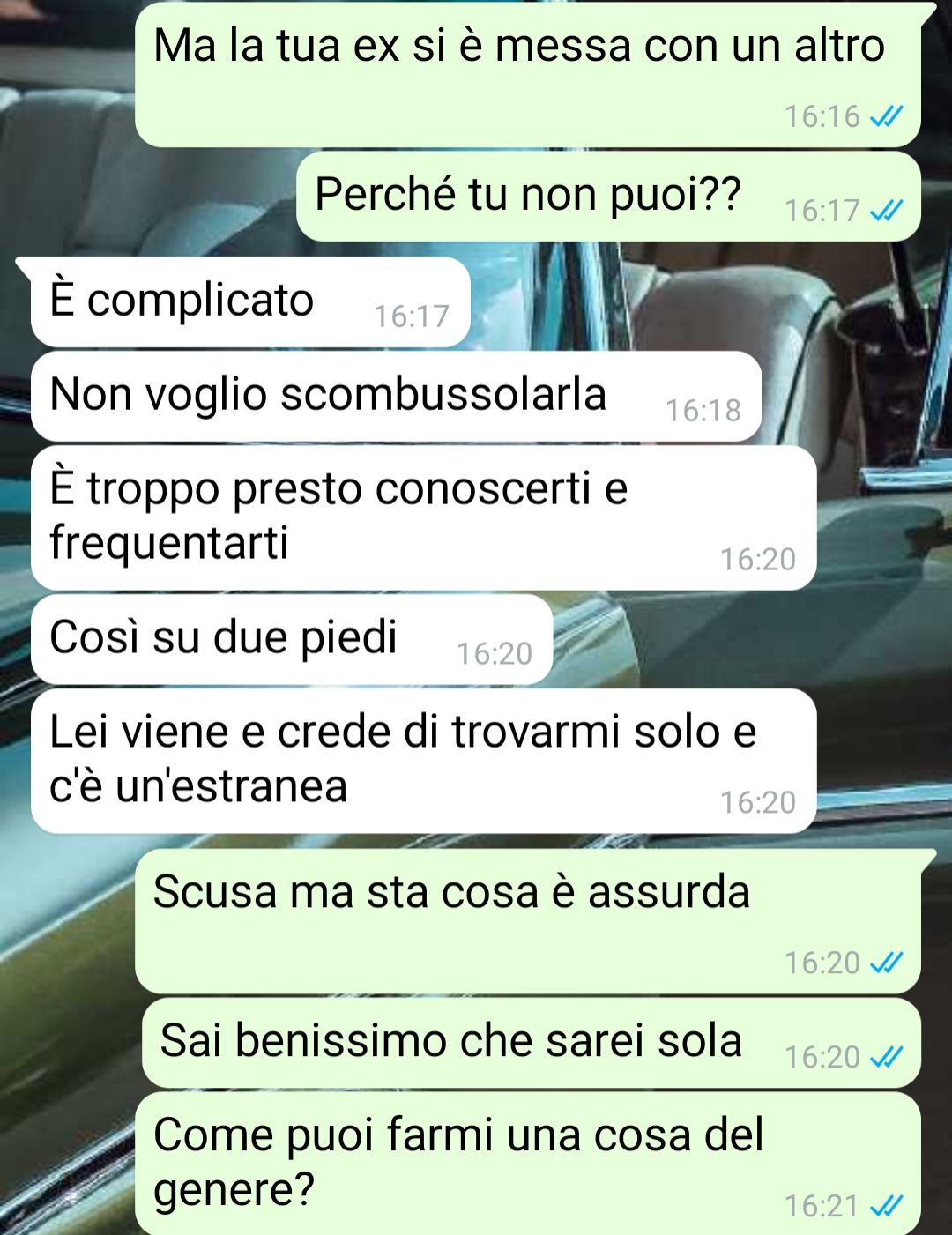Tap 'Come puoi farmi una cosa del genere?' message

click(x=528, y=1164)
